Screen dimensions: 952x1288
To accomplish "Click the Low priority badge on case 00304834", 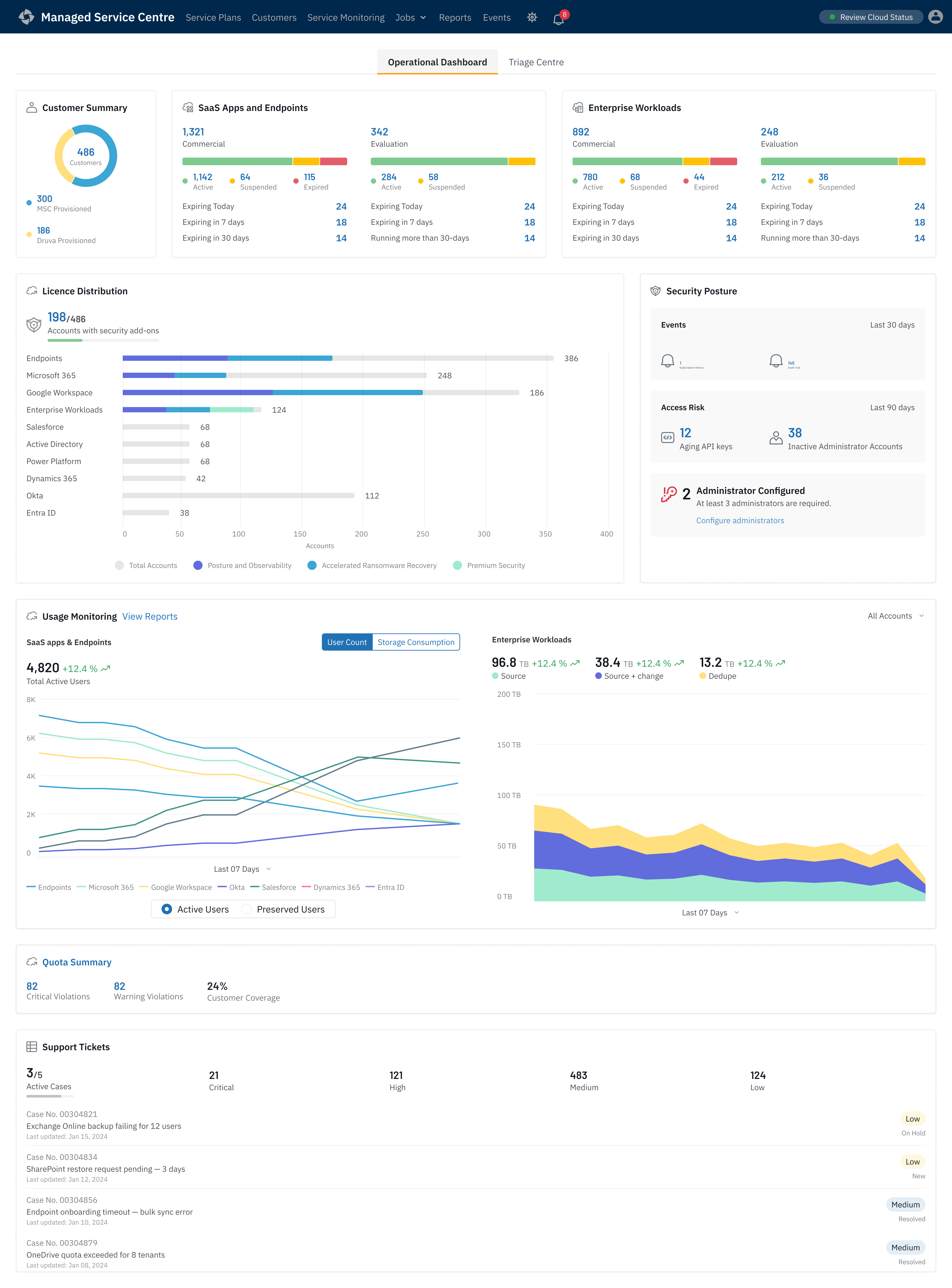I will (x=912, y=1162).
